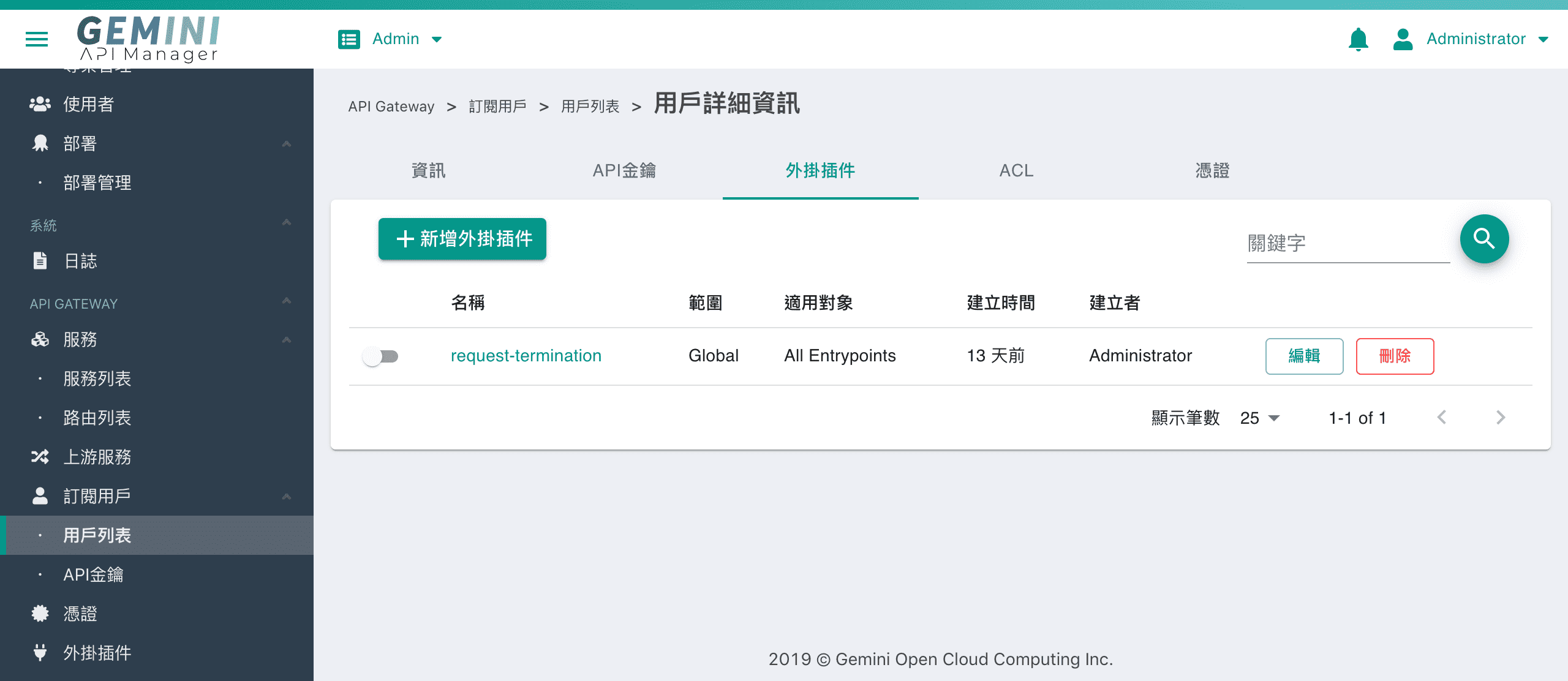Click the 建立時間 column header
The height and width of the screenshot is (681, 1568).
click(1001, 303)
